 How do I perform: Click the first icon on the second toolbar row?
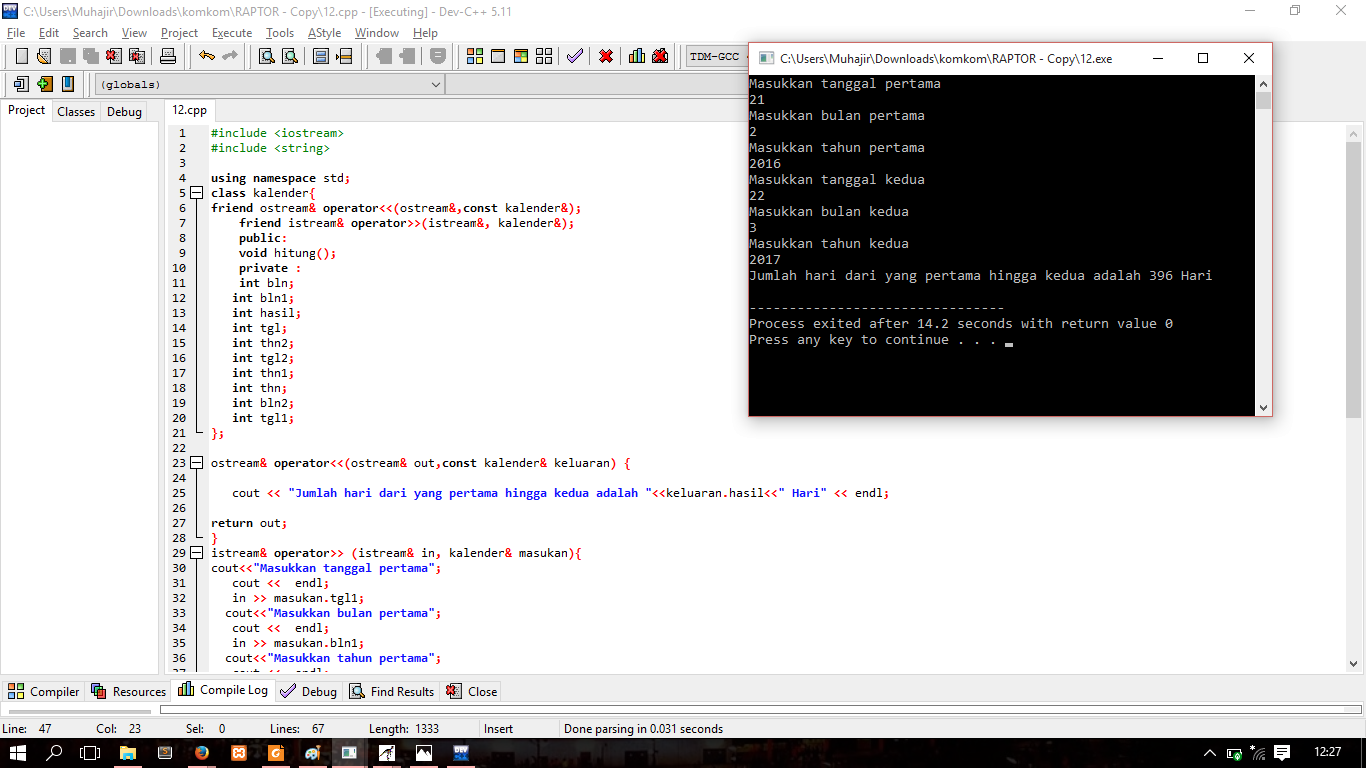tap(21, 84)
